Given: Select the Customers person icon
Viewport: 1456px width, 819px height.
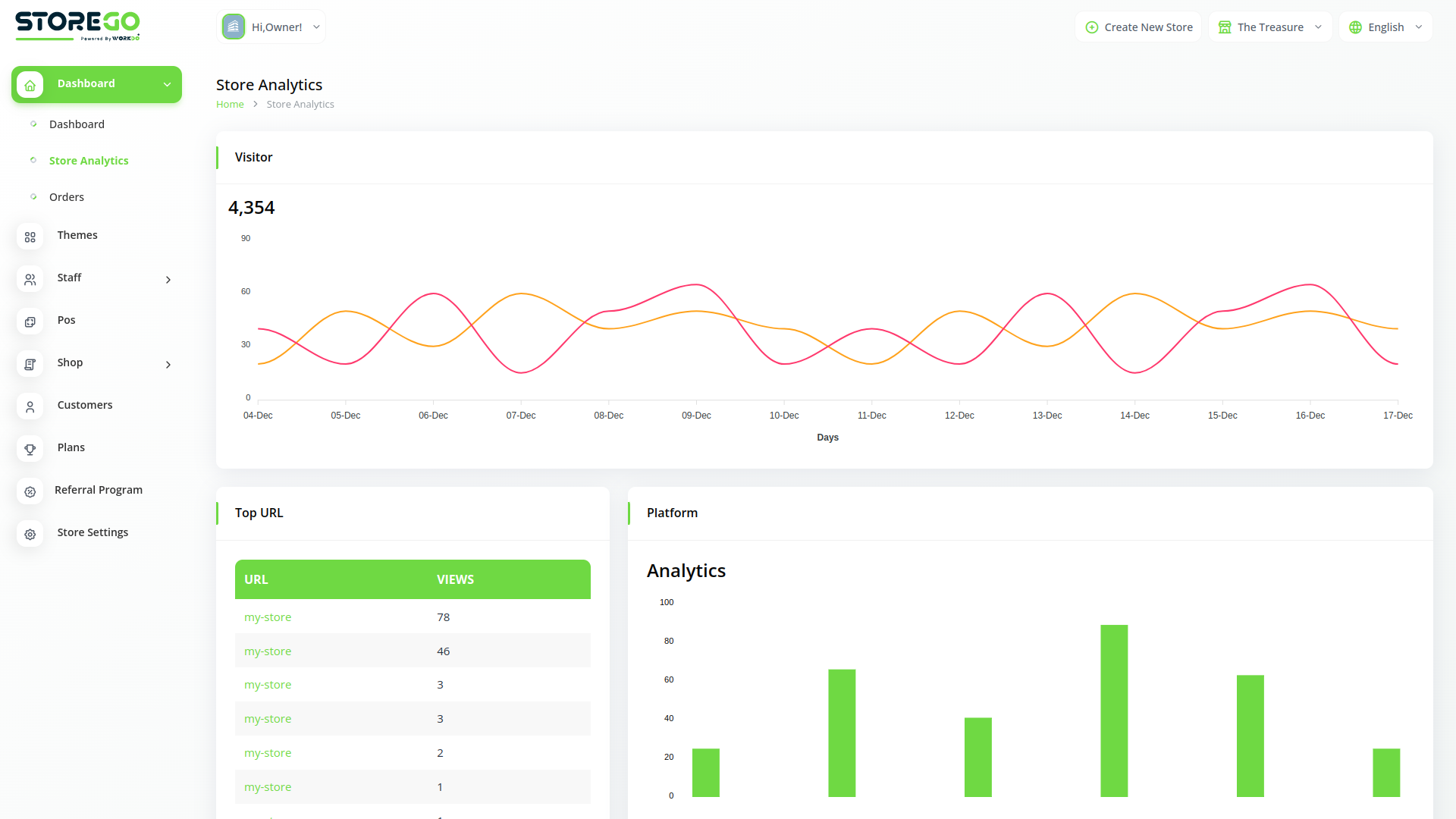Looking at the screenshot, I should (30, 406).
